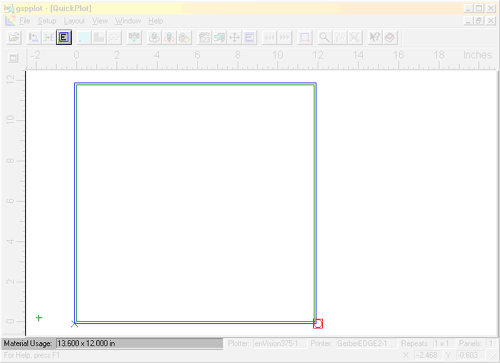
Task: Open the File menu
Action: pos(25,21)
